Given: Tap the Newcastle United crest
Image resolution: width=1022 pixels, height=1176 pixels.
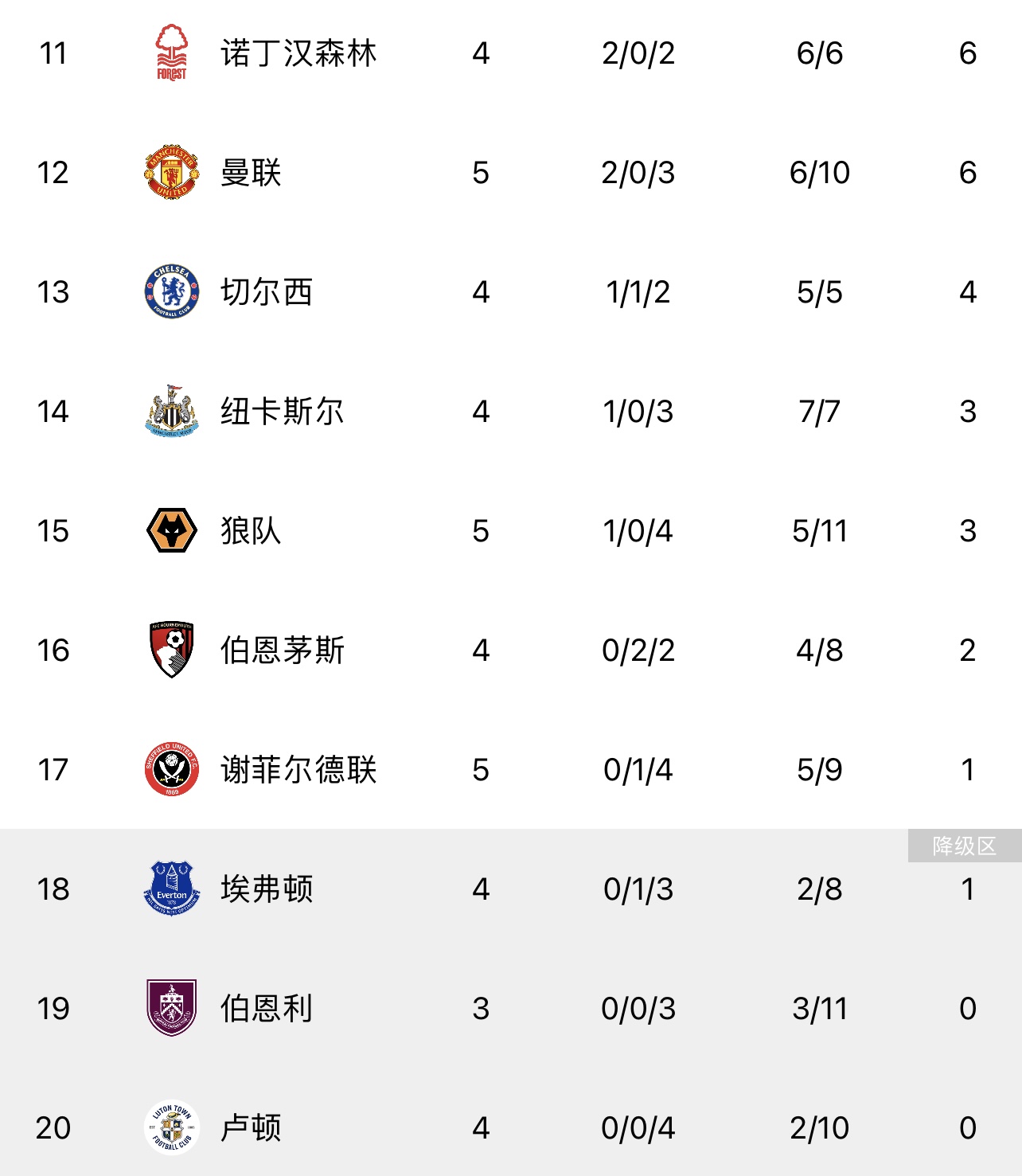Looking at the screenshot, I should [x=171, y=411].
